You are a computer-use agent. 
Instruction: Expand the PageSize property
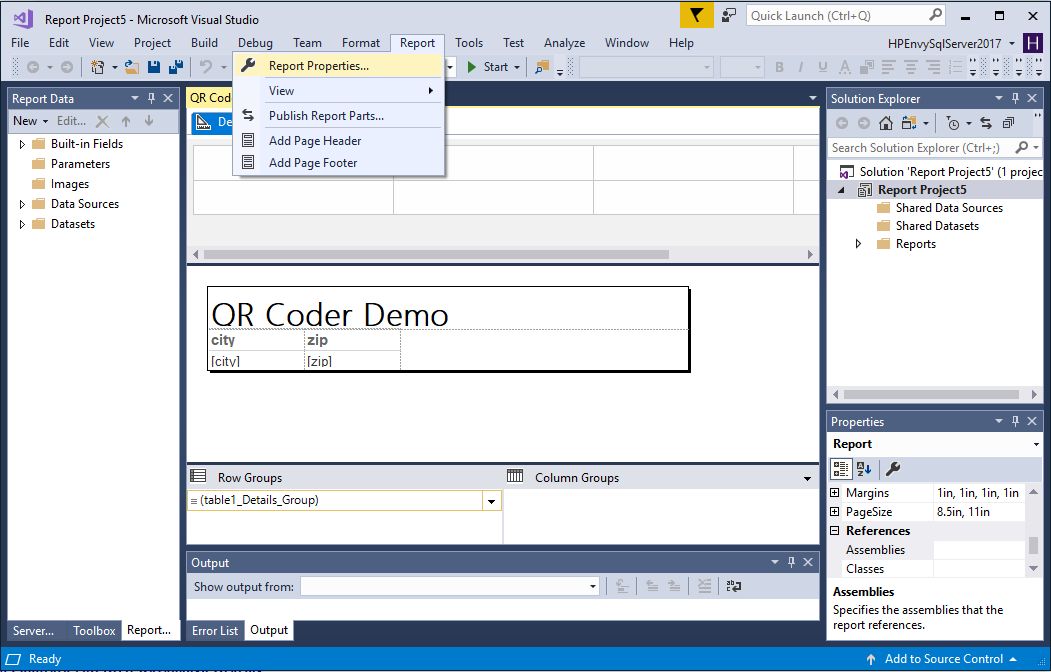834,512
